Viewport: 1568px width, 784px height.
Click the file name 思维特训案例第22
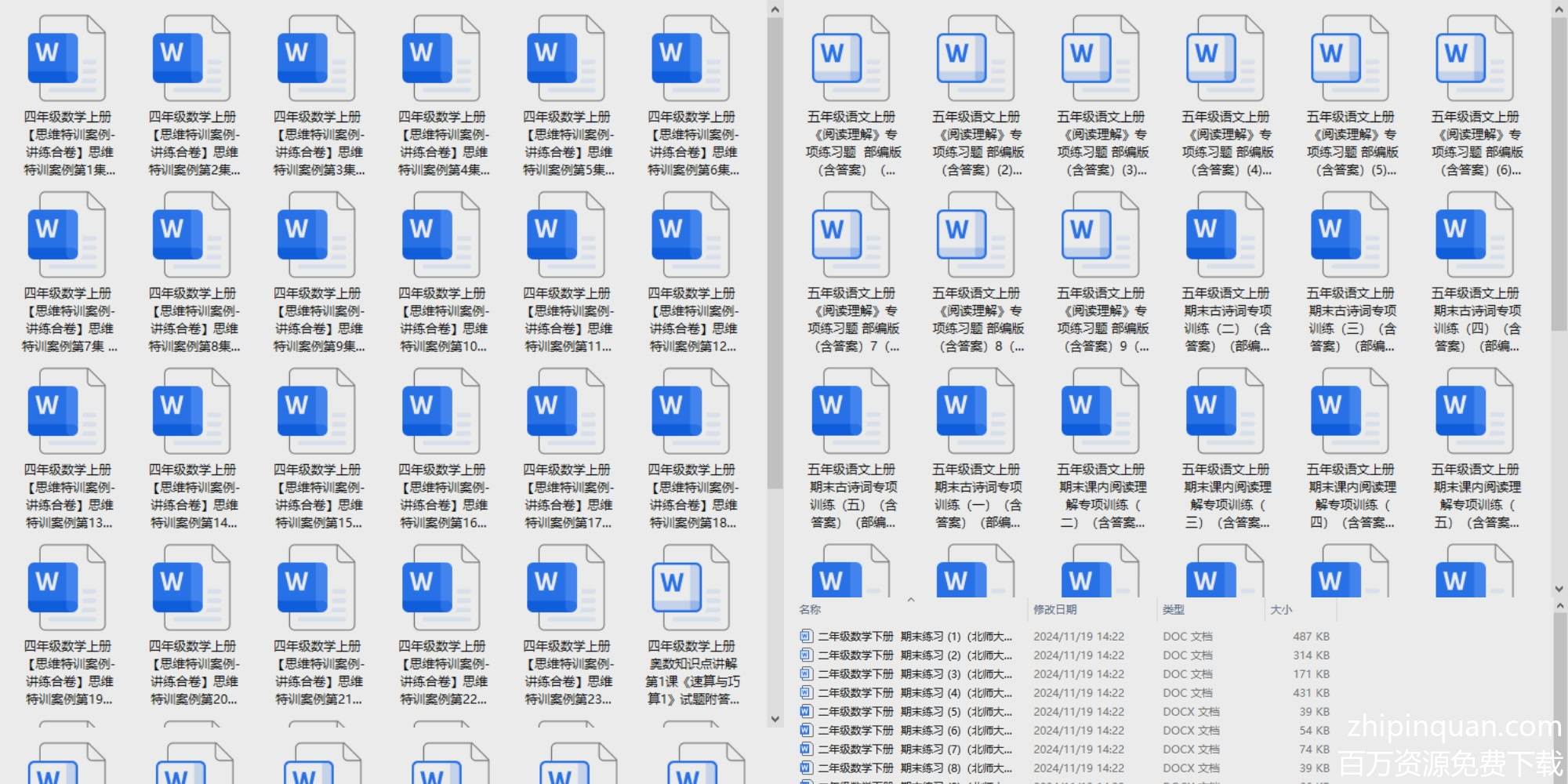point(443,673)
